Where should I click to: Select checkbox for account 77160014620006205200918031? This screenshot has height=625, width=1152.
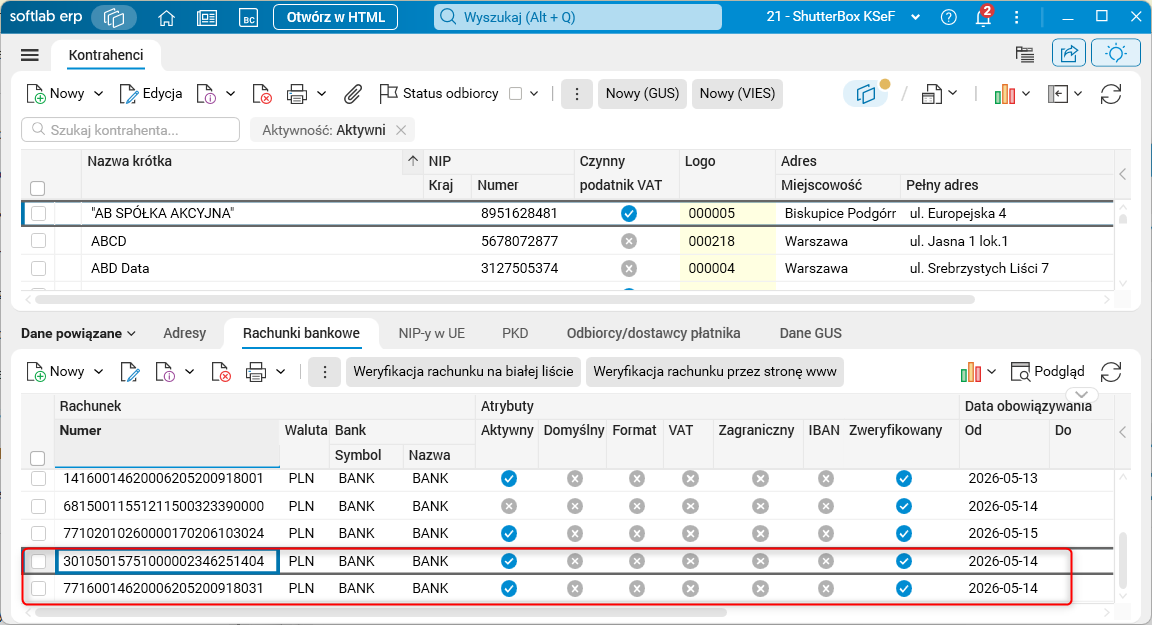(x=38, y=588)
